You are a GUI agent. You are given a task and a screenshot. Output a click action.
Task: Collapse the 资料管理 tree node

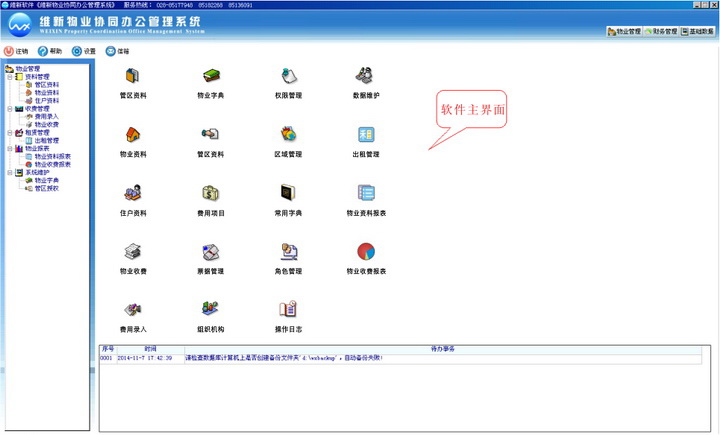pyautogui.click(x=10, y=77)
